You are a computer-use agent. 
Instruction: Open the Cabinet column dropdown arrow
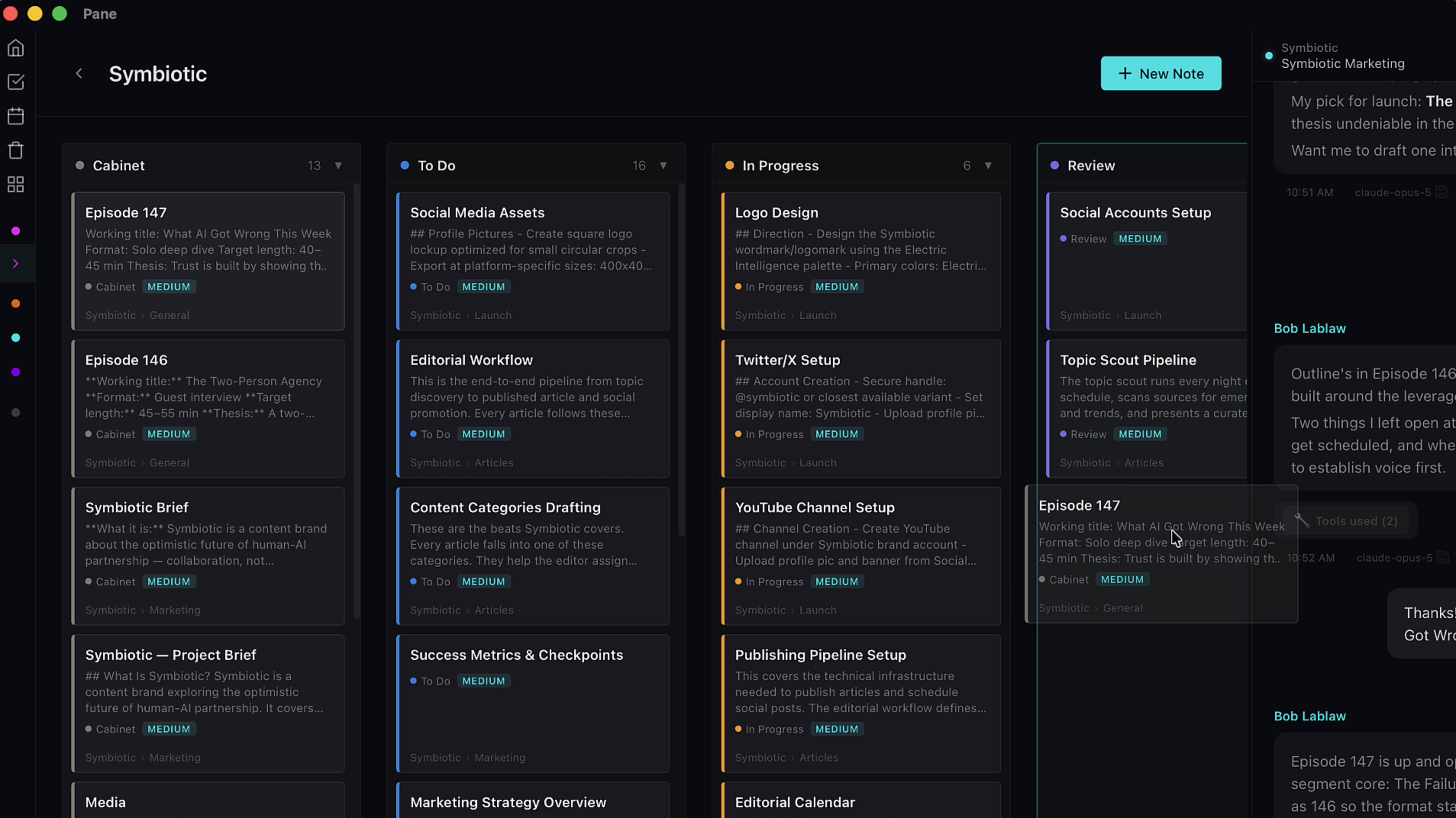pos(338,166)
